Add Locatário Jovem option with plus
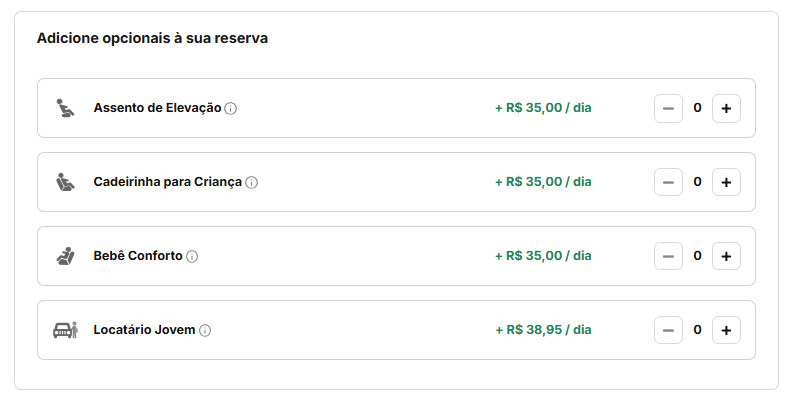The height and width of the screenshot is (400, 794). click(x=726, y=330)
